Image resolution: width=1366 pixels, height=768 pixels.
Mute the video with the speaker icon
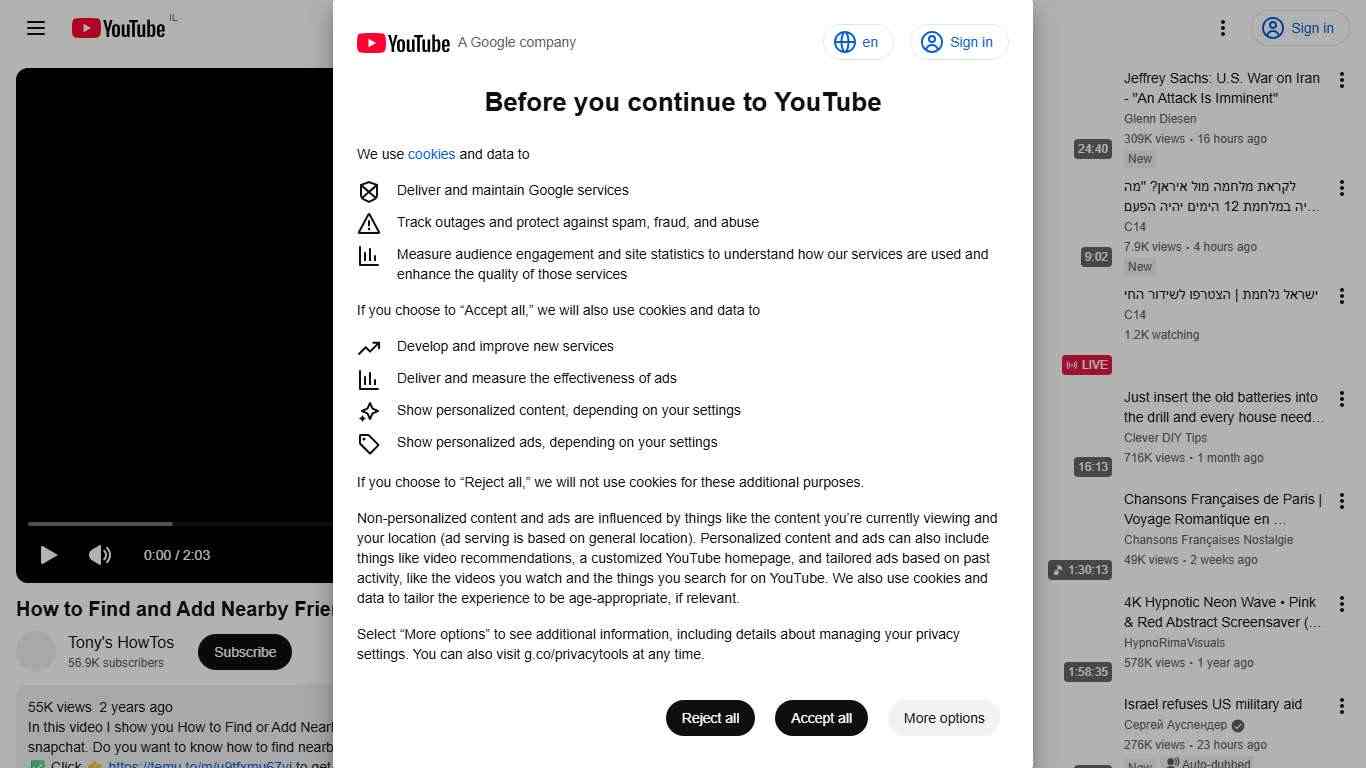100,555
